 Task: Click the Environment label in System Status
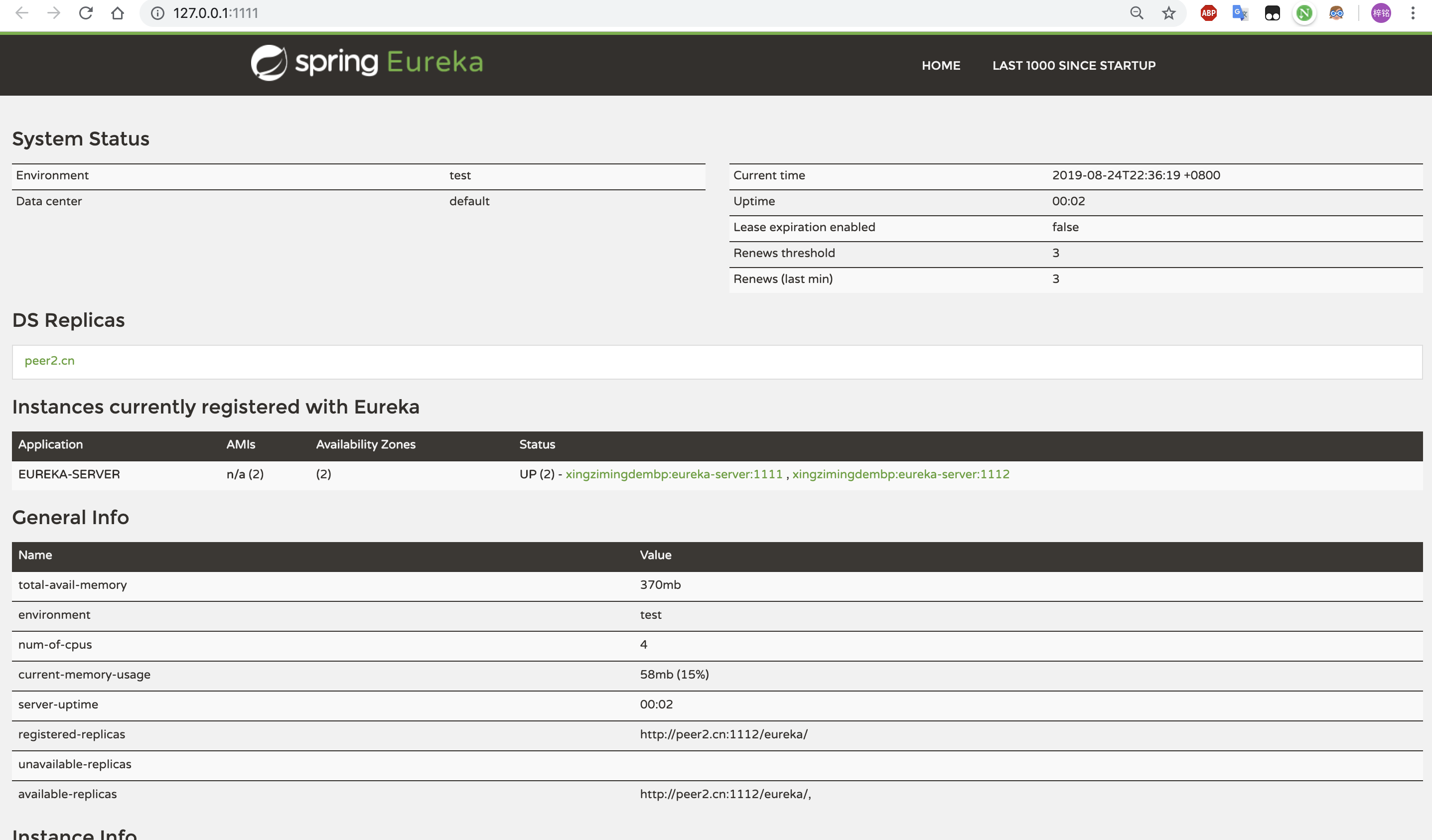click(x=52, y=175)
